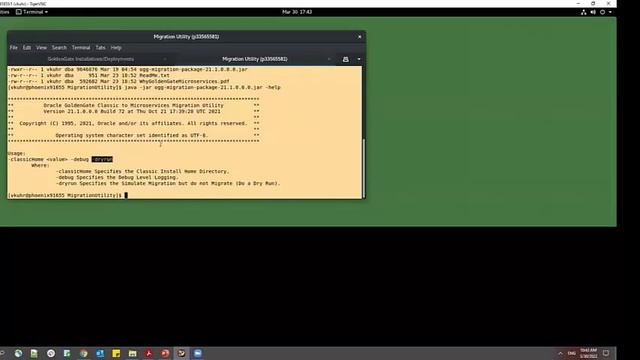This screenshot has width=640, height=360.
Task: Open the File menu in terminal
Action: click(x=13, y=48)
